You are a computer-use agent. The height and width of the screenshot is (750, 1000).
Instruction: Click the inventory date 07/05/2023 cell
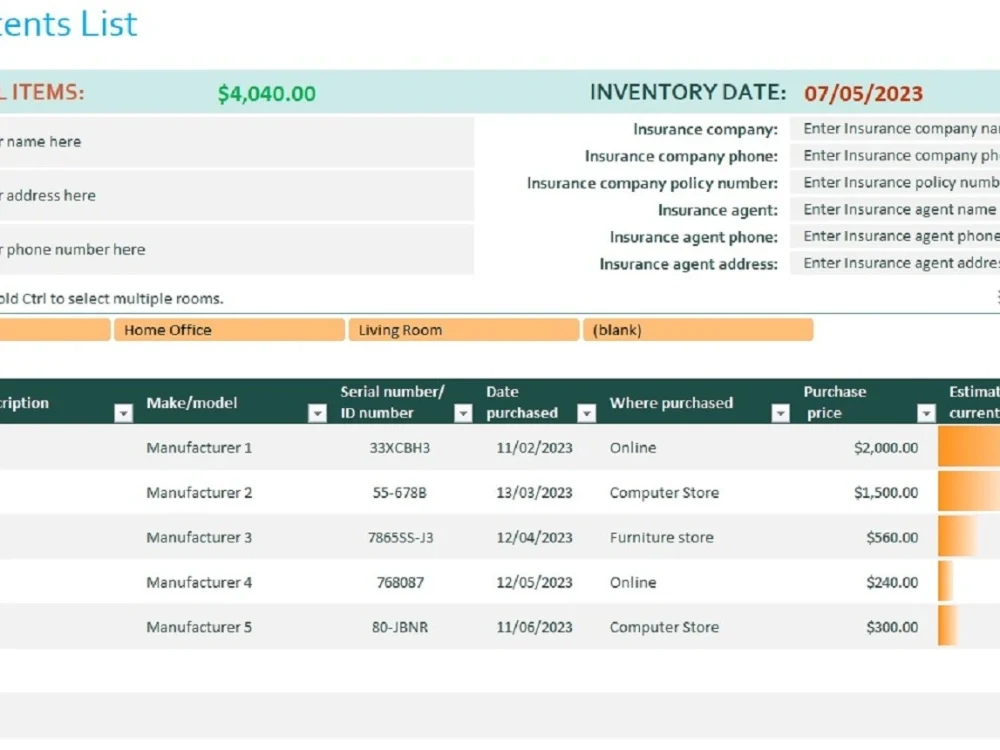coord(862,93)
